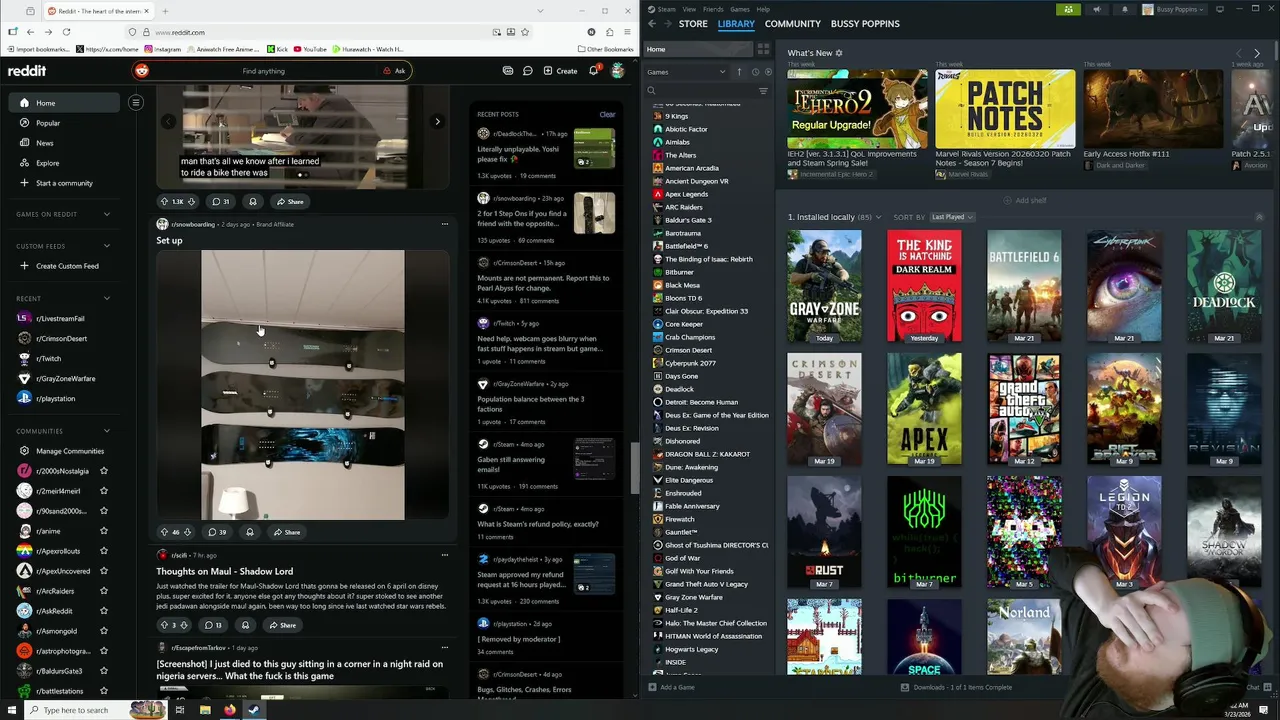Favorite r/ArcRaiders with star

104,591
